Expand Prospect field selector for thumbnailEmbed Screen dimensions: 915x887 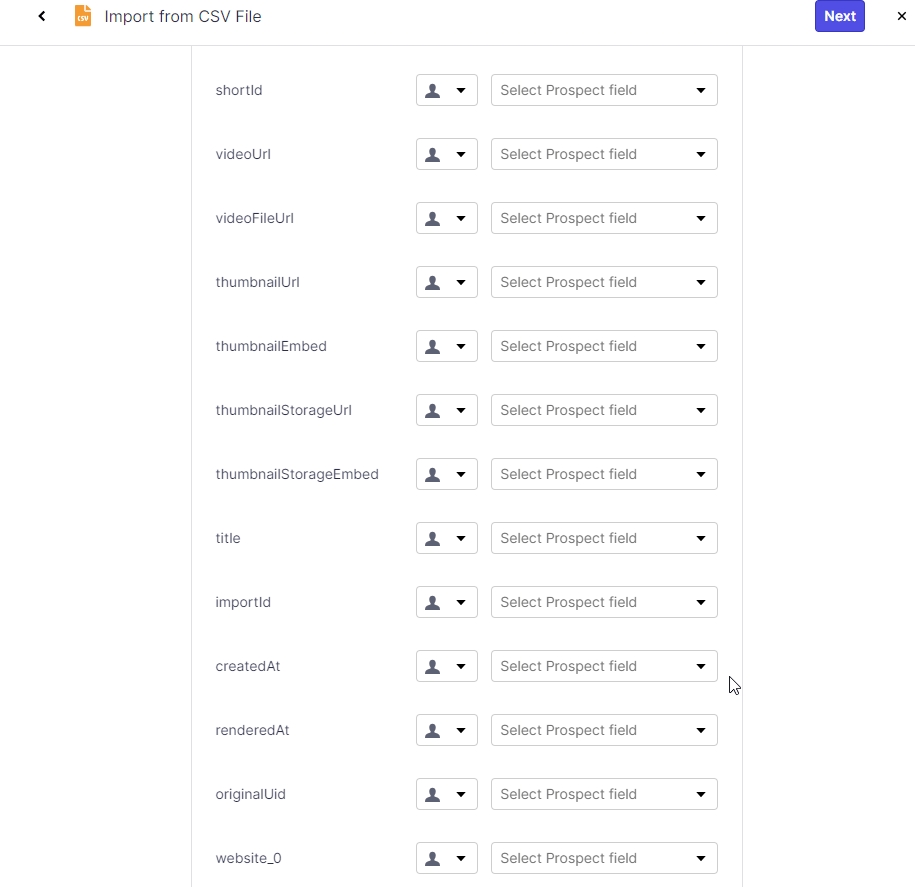tap(604, 346)
